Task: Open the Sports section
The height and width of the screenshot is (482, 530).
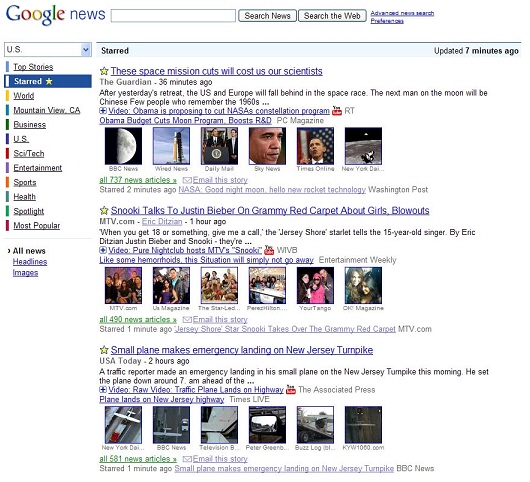Action: click(25, 183)
